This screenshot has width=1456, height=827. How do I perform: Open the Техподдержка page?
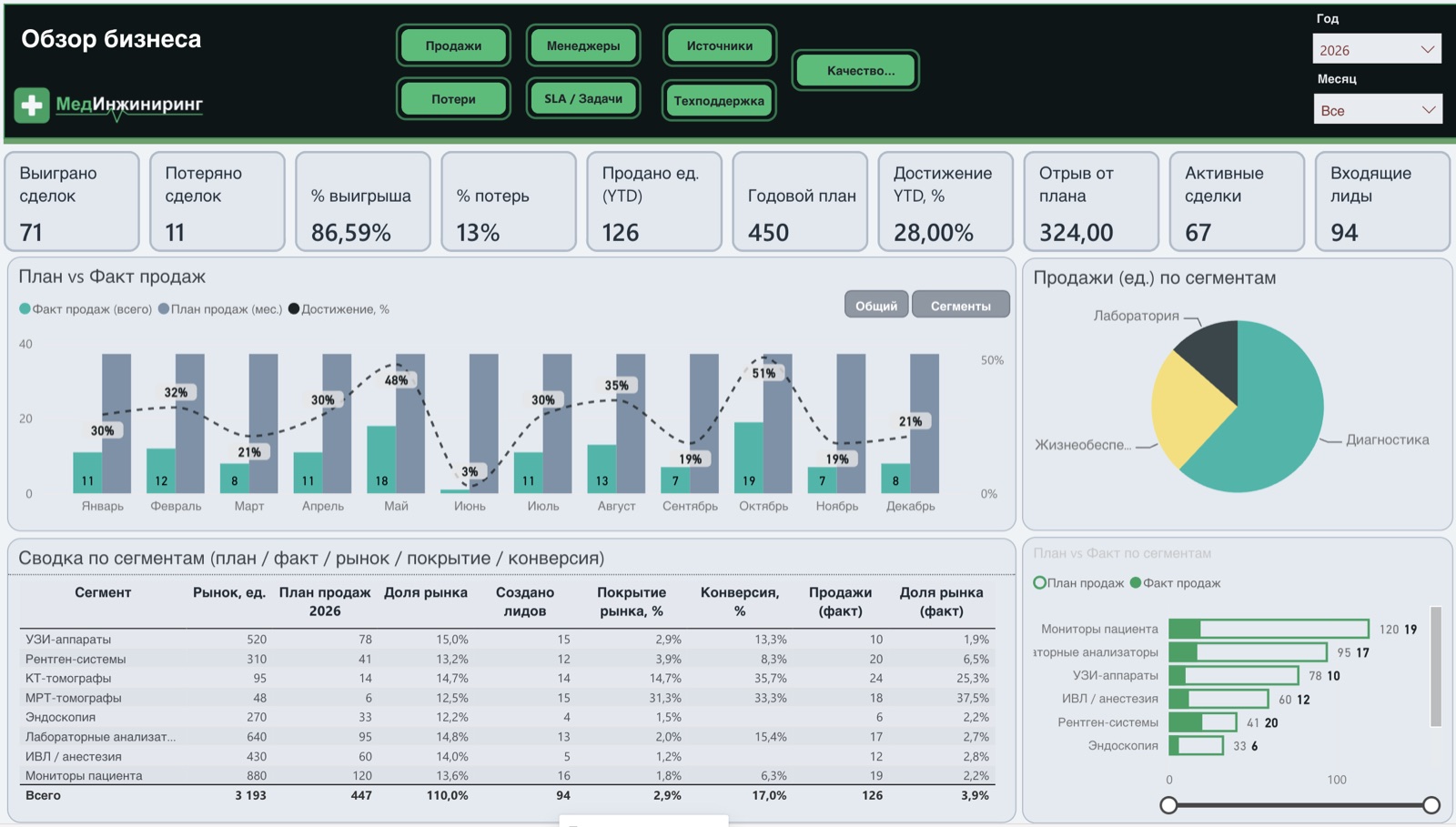pos(719,100)
